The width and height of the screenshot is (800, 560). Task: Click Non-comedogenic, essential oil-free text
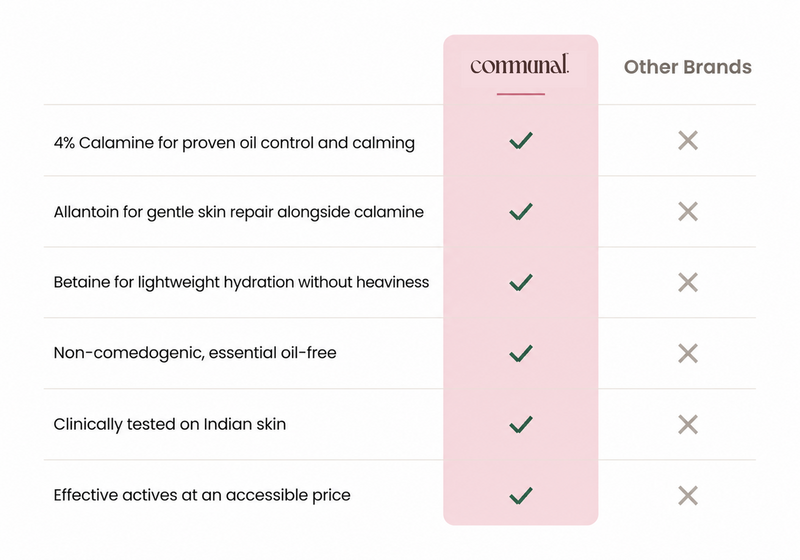click(x=195, y=353)
